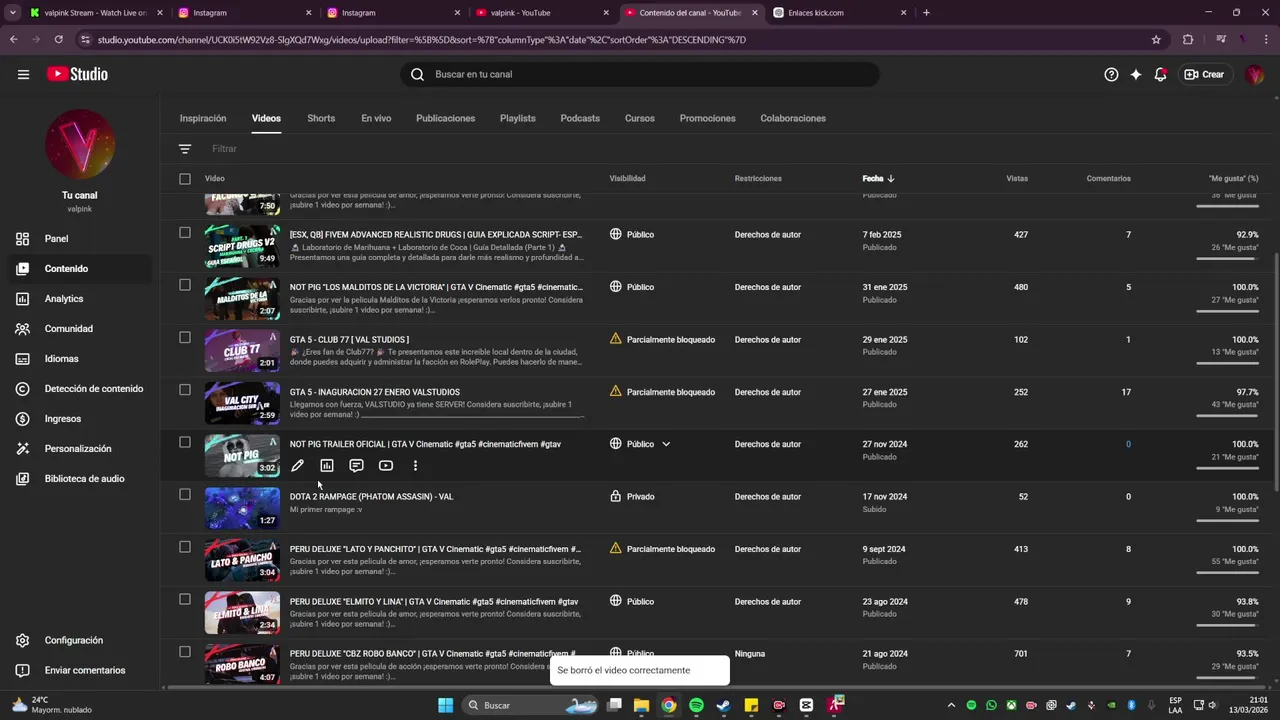Image resolution: width=1280 pixels, height=720 pixels.
Task: Click the Crear button
Action: point(1204,74)
